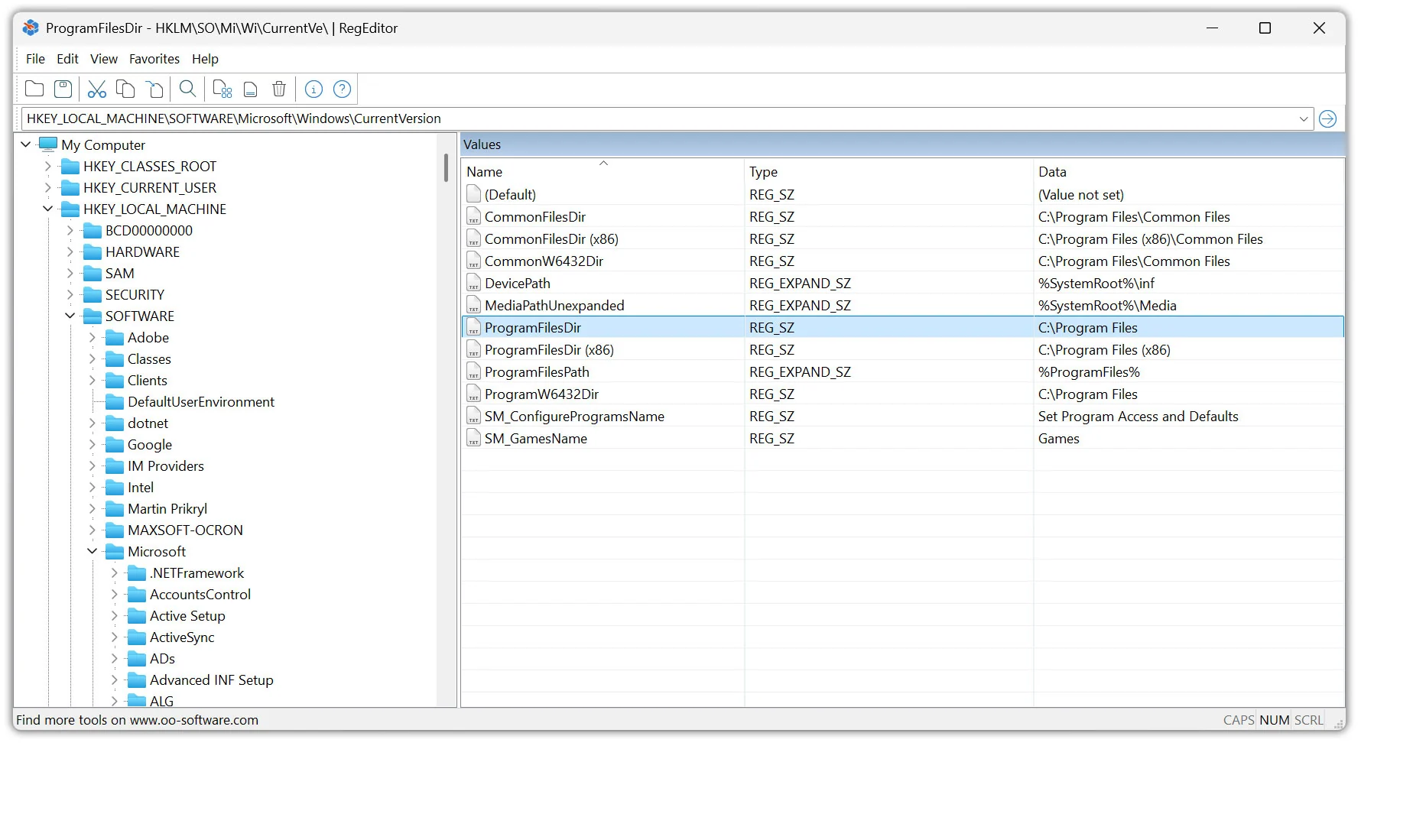Select the SAM key in tree
1426x840 pixels.
[119, 273]
